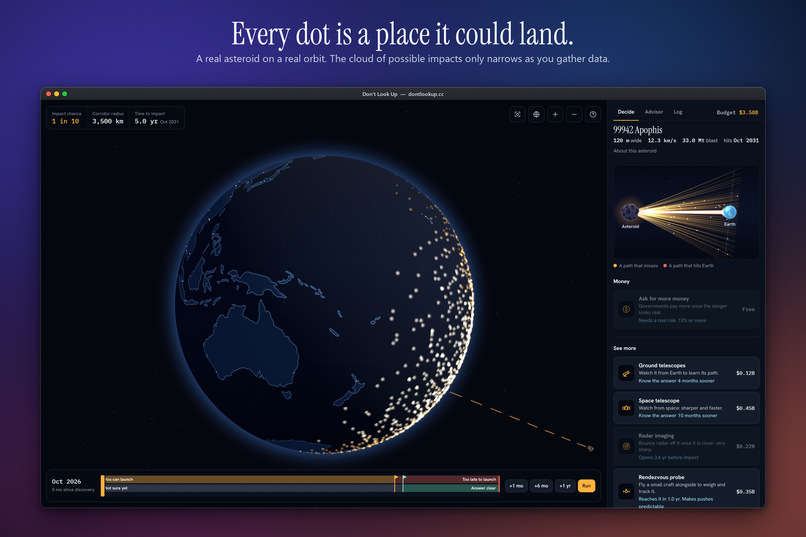Click the Time to impact '5.0 yr' value
Screen dimensions: 806x537
(146, 121)
